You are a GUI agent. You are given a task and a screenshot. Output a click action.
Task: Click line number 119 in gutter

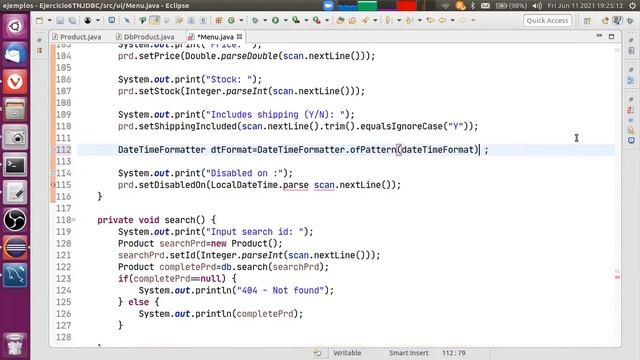pos(63,232)
